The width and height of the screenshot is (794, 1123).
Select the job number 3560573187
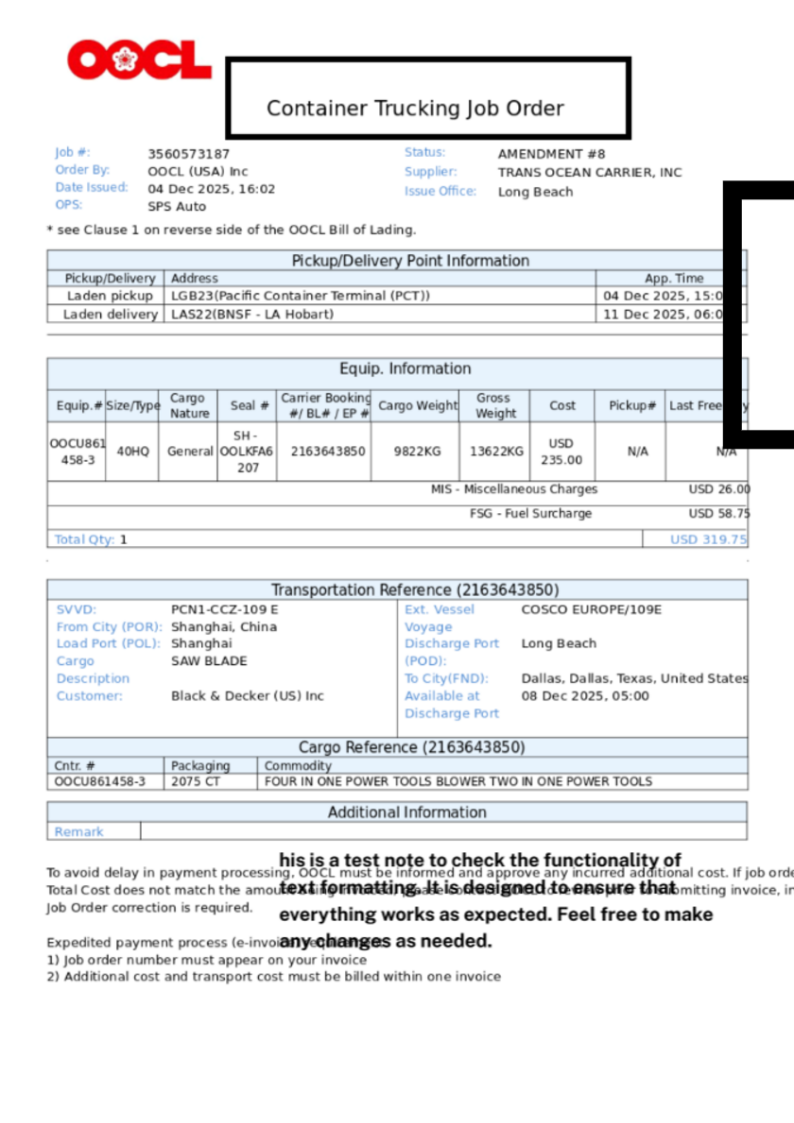click(x=188, y=154)
